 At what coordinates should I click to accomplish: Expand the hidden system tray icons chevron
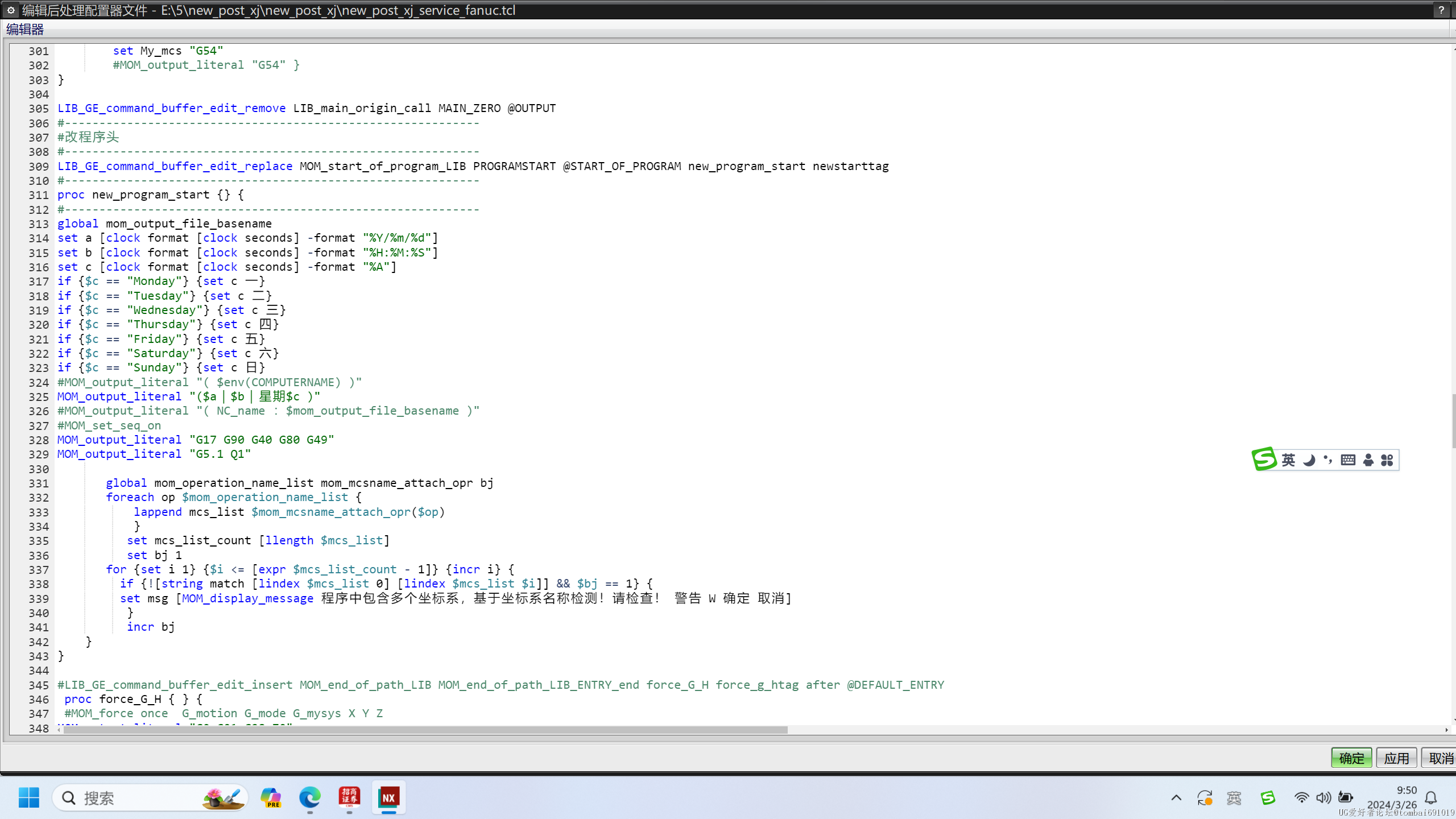(1176, 798)
